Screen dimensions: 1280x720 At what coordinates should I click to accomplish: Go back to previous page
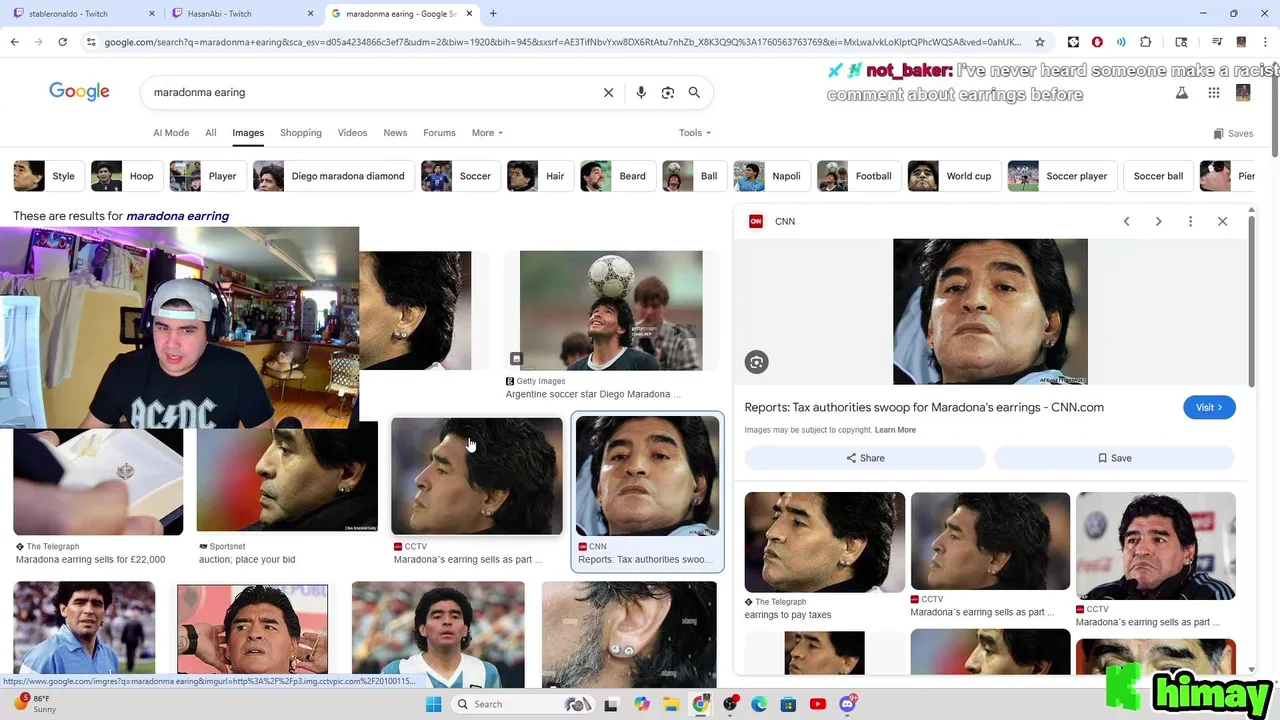(x=14, y=42)
